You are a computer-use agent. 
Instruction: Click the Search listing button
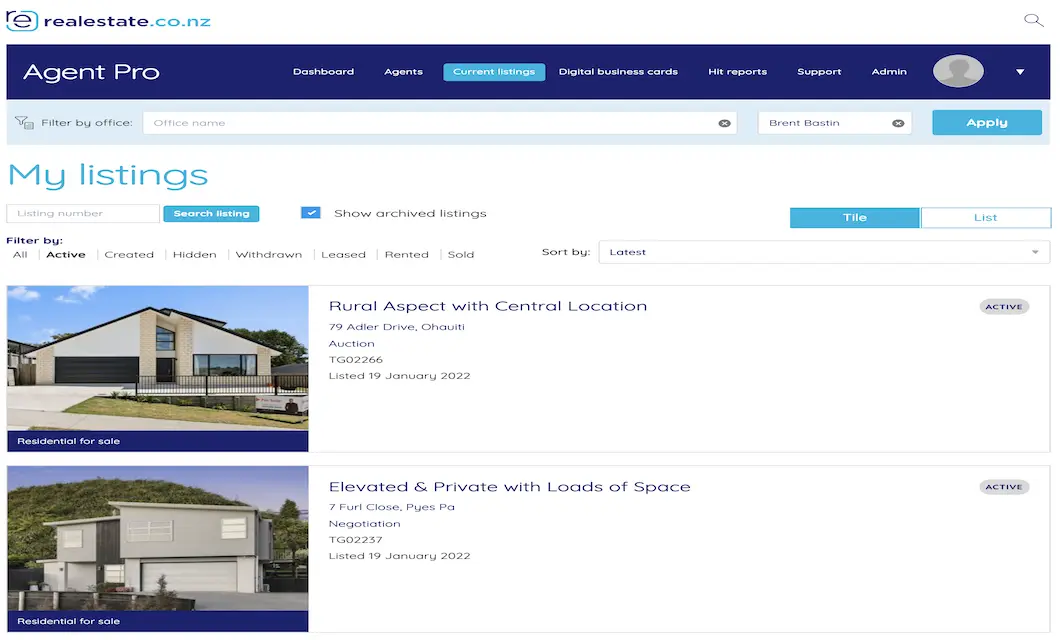click(x=211, y=214)
